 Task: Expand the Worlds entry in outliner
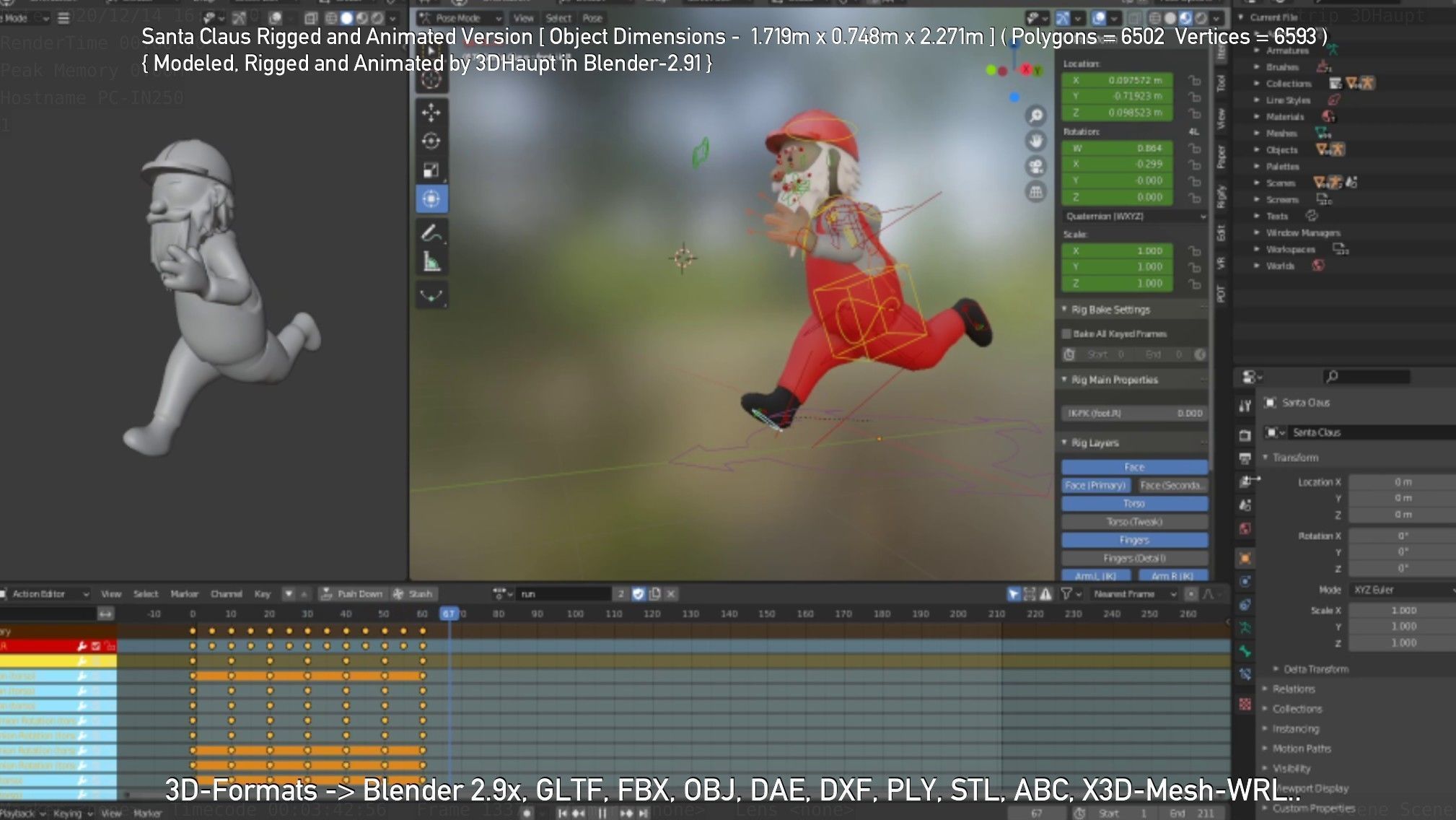(1257, 266)
